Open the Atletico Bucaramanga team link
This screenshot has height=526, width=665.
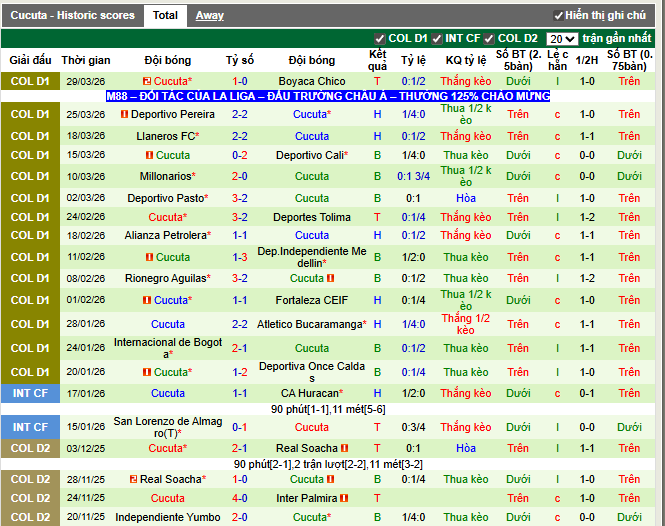310,324
